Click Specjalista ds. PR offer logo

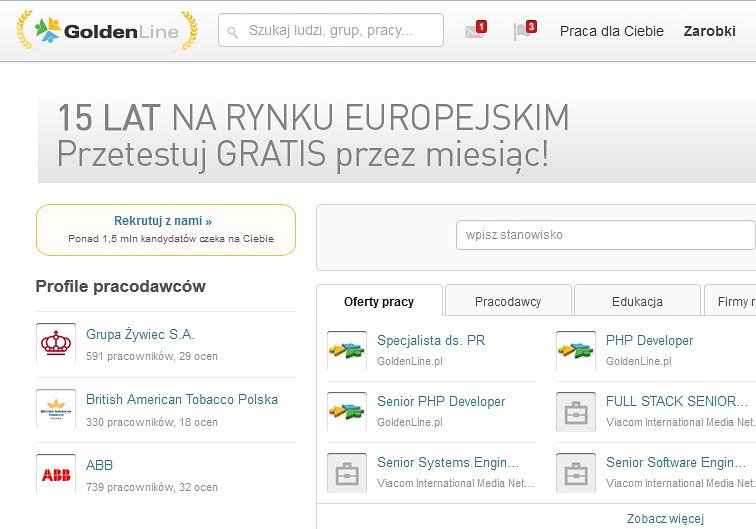click(347, 351)
